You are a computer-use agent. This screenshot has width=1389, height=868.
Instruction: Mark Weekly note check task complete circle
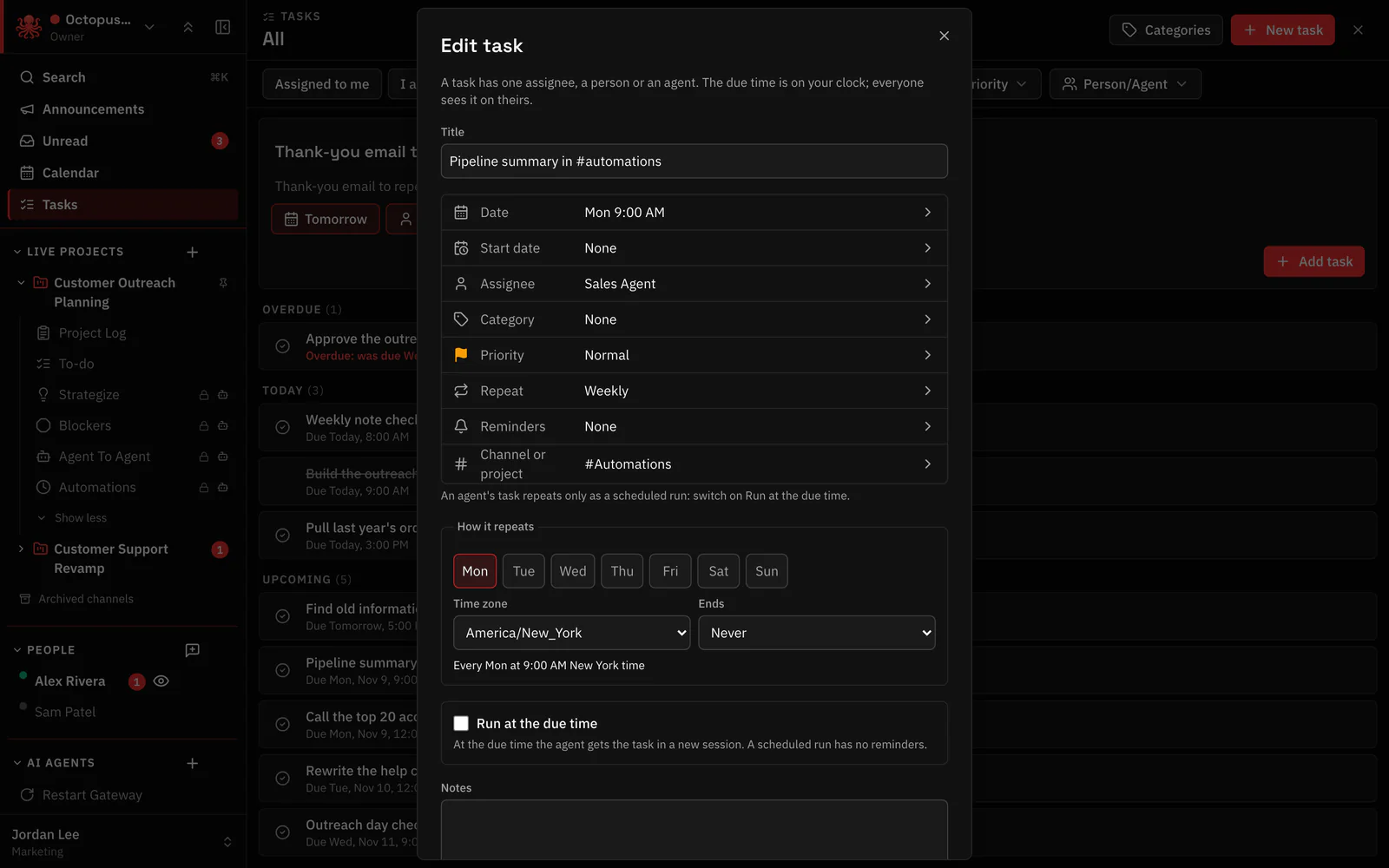pos(283,427)
